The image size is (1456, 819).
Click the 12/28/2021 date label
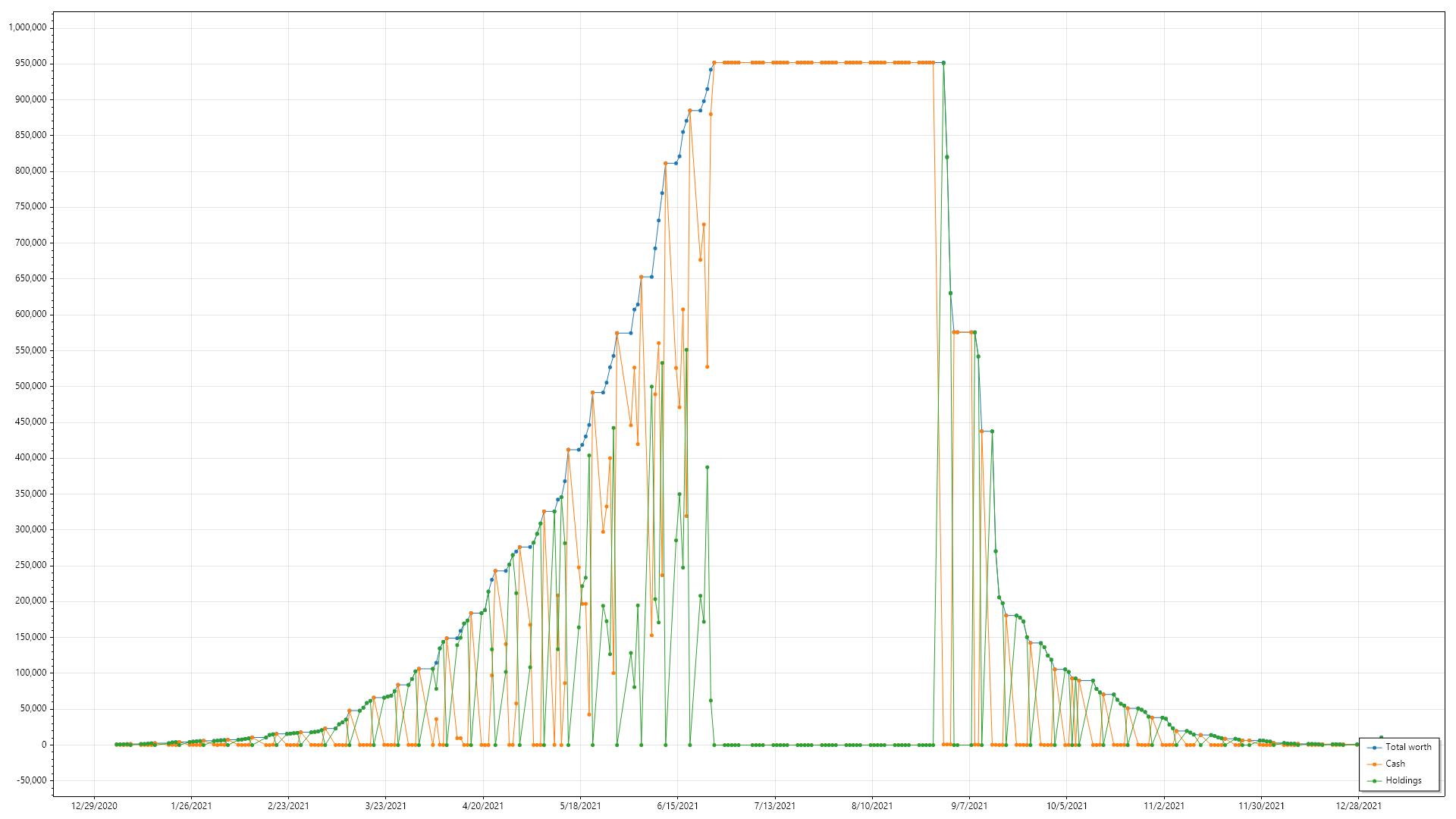(1358, 806)
